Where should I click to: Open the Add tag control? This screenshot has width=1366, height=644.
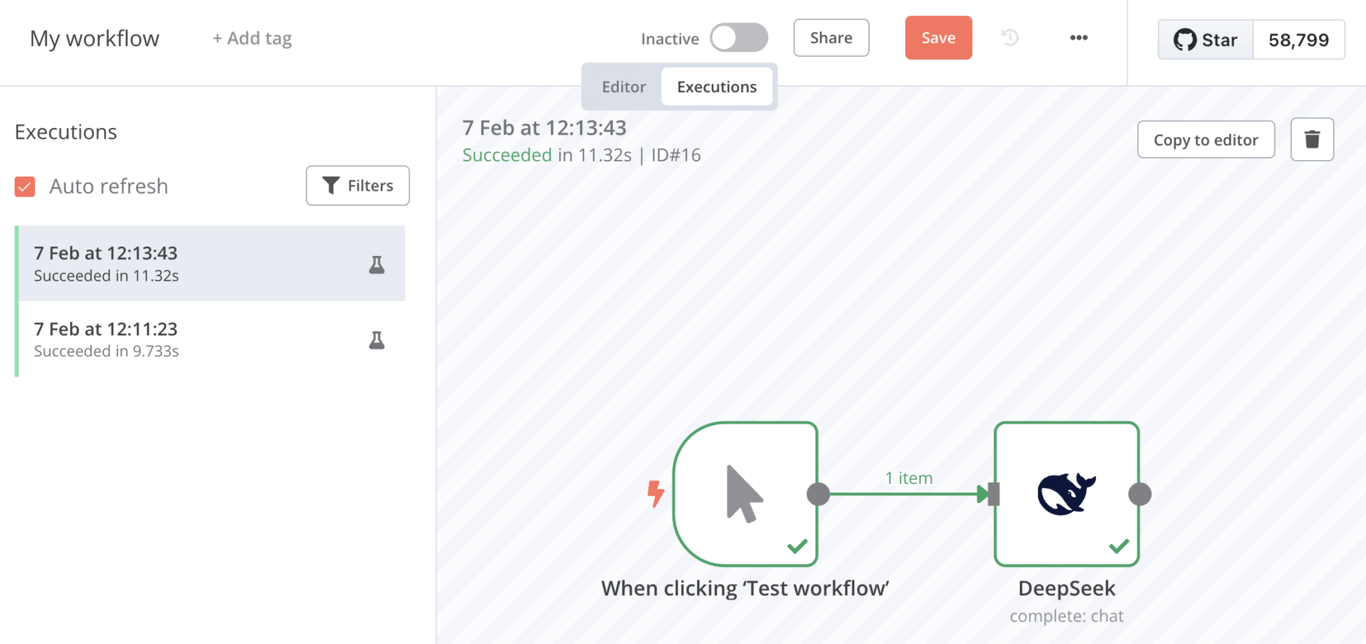250,38
